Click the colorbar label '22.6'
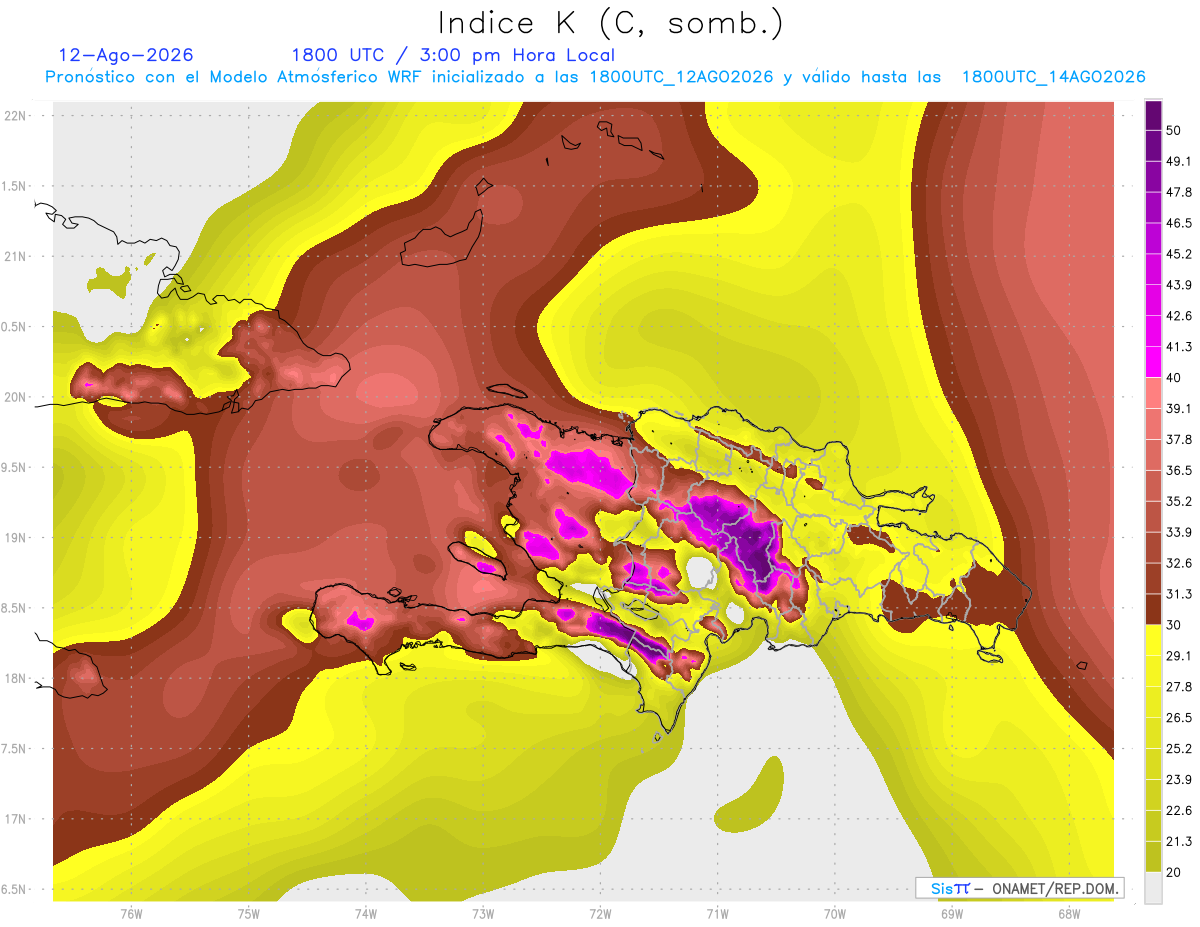 1179,810
